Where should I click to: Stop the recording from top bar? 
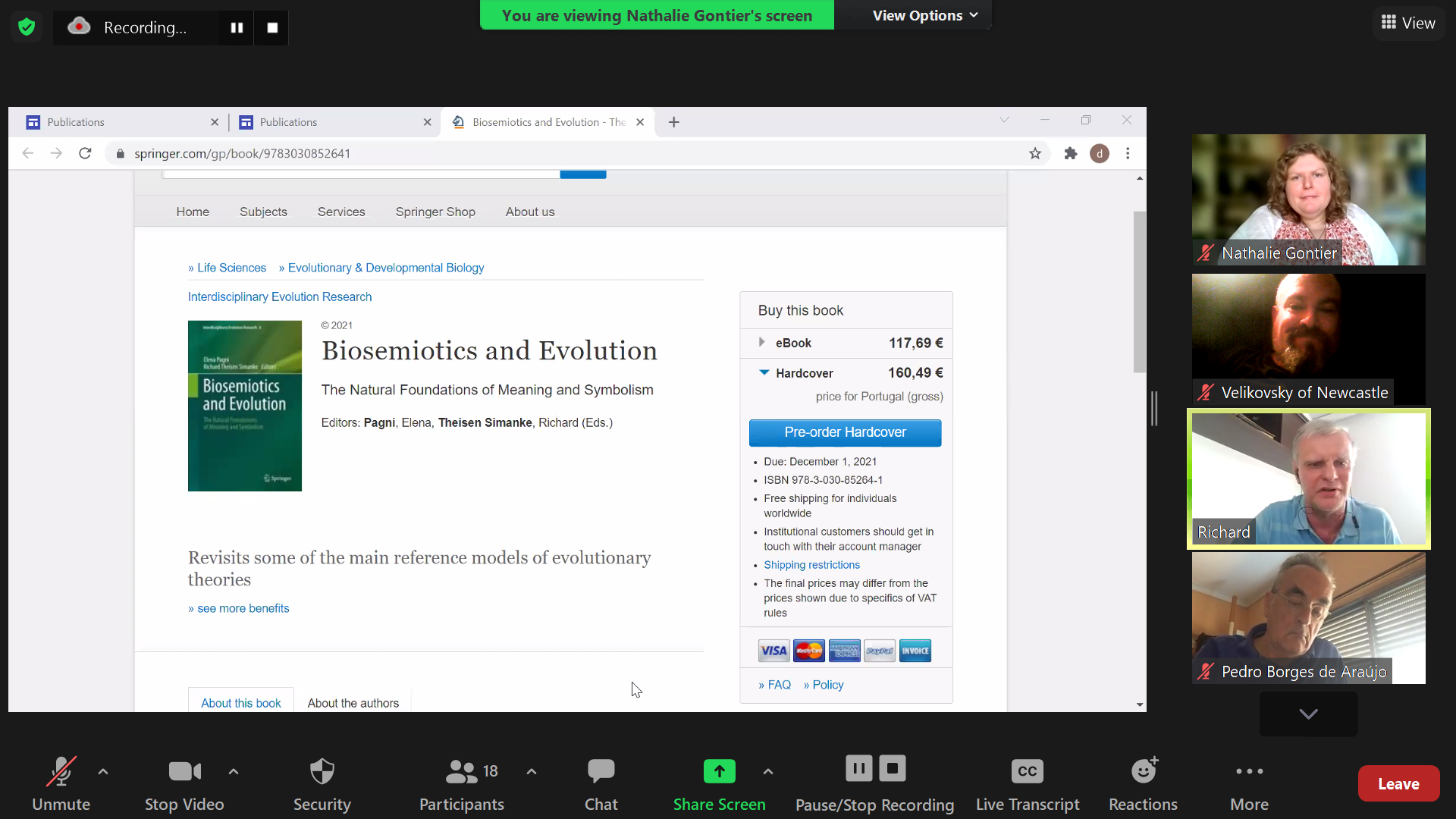point(272,27)
